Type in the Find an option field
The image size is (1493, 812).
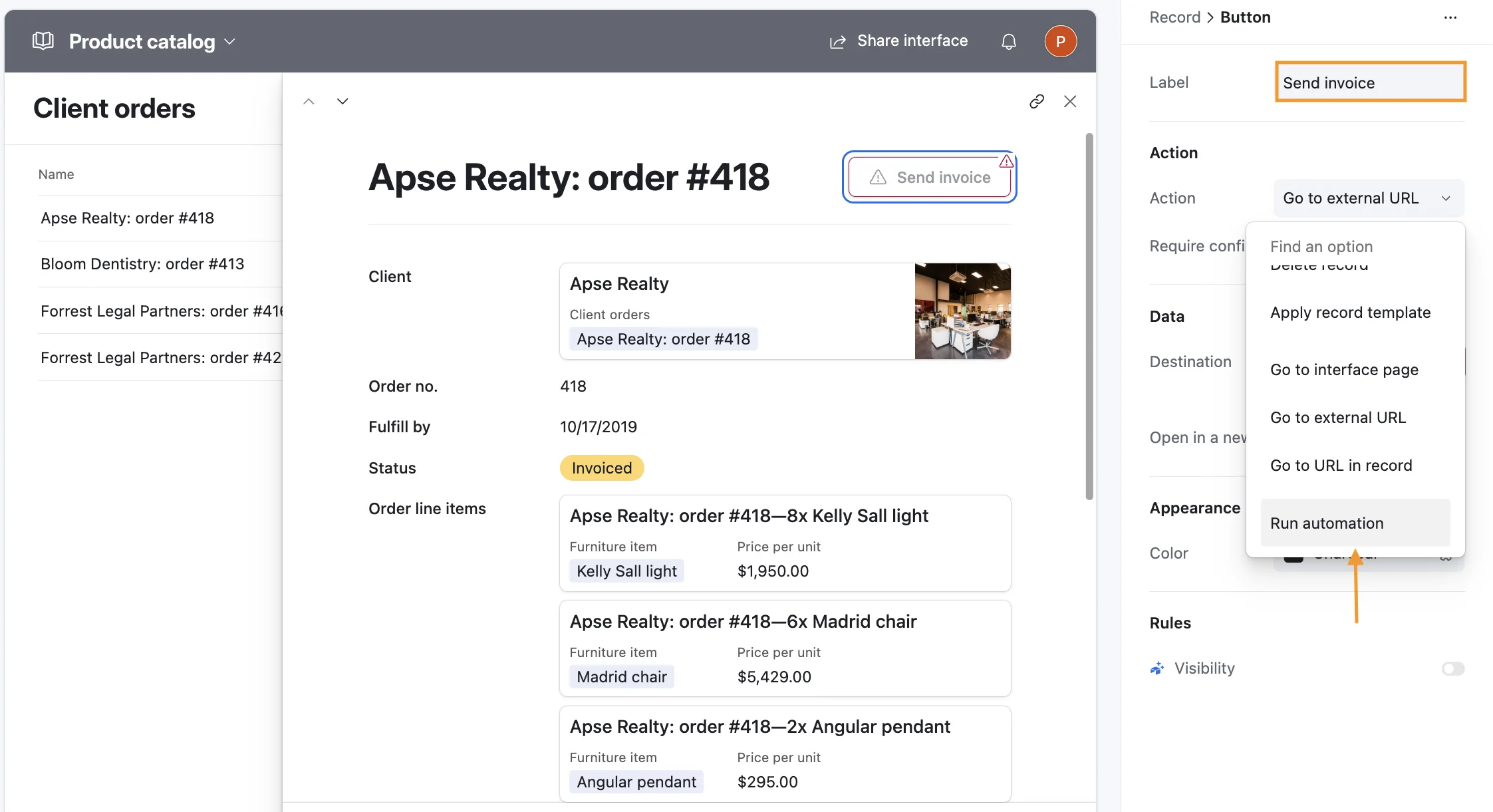[x=1322, y=246]
